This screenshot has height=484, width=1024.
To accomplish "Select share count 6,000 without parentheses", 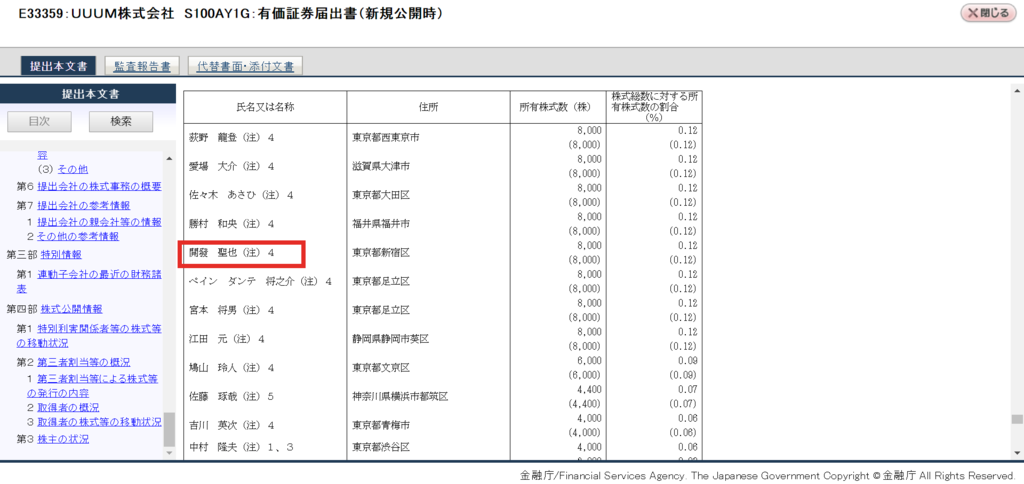I will pyautogui.click(x=590, y=361).
